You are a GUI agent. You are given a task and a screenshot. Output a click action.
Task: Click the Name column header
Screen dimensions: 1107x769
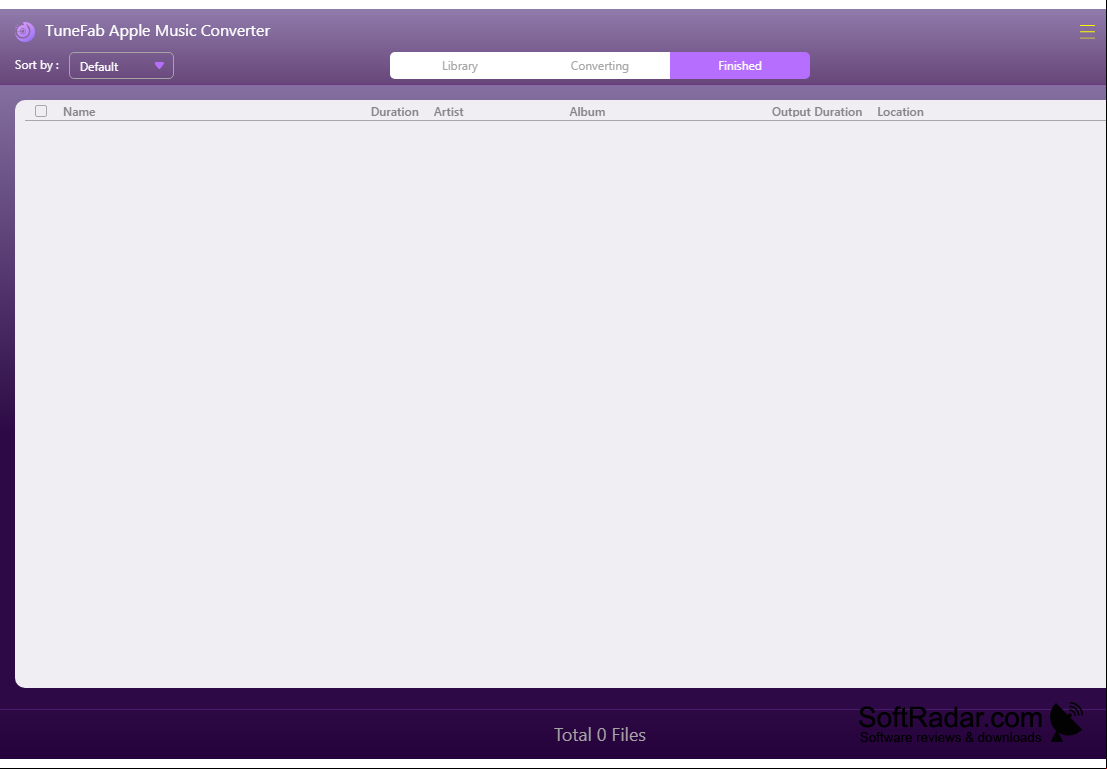[x=79, y=112]
